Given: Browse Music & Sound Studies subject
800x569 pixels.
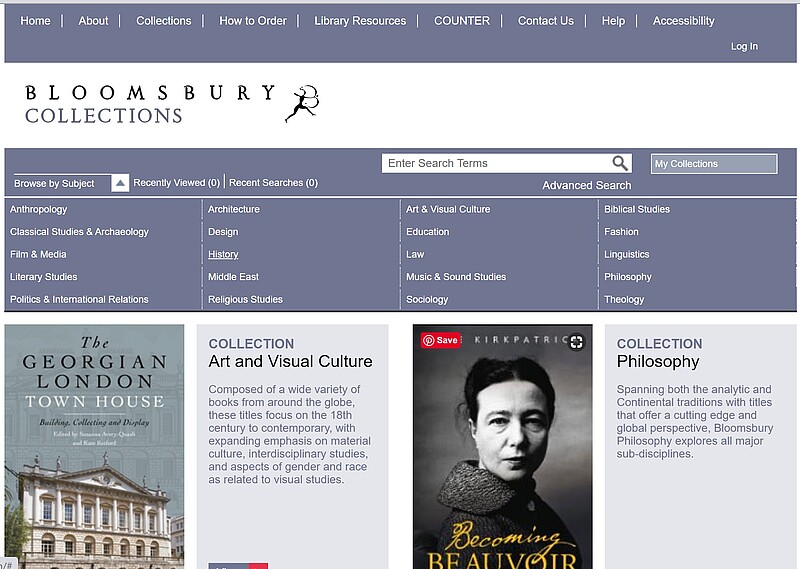Looking at the screenshot, I should click(x=456, y=277).
